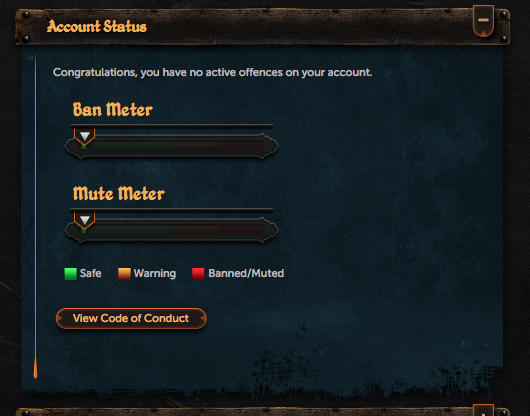
Task: Click the Mute Meter pointer marker
Action: 85,220
